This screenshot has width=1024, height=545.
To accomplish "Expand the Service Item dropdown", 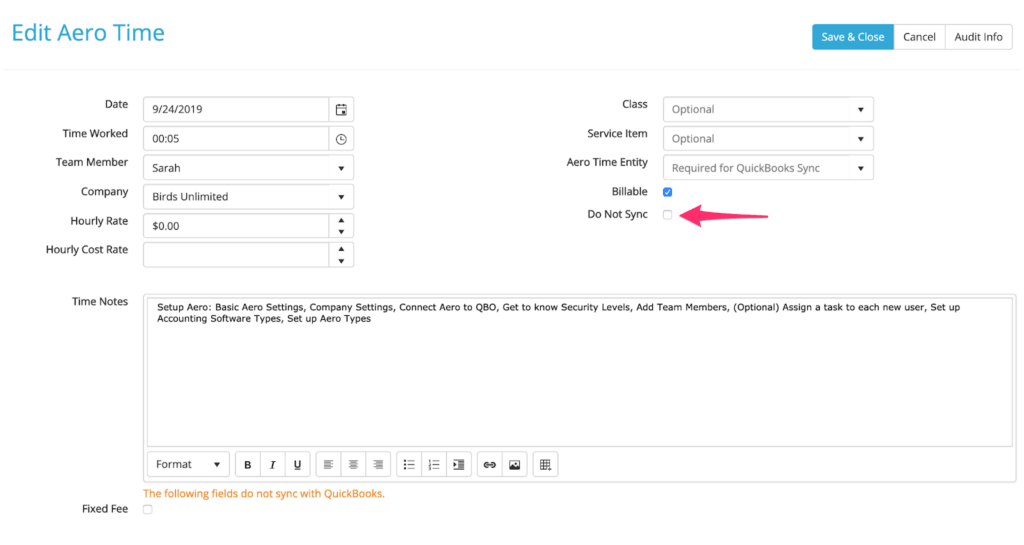I will 768,139.
